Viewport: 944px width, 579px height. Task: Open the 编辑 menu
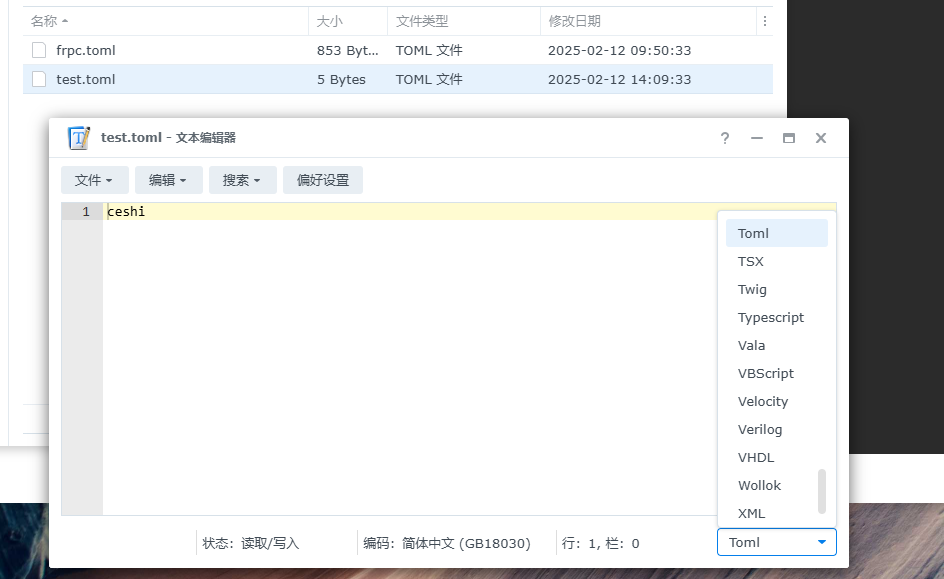[x=168, y=180]
